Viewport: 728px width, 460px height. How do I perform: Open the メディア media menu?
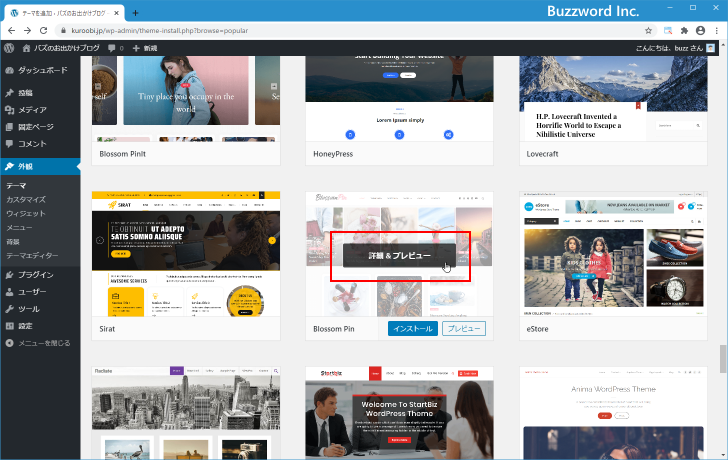tap(32, 110)
